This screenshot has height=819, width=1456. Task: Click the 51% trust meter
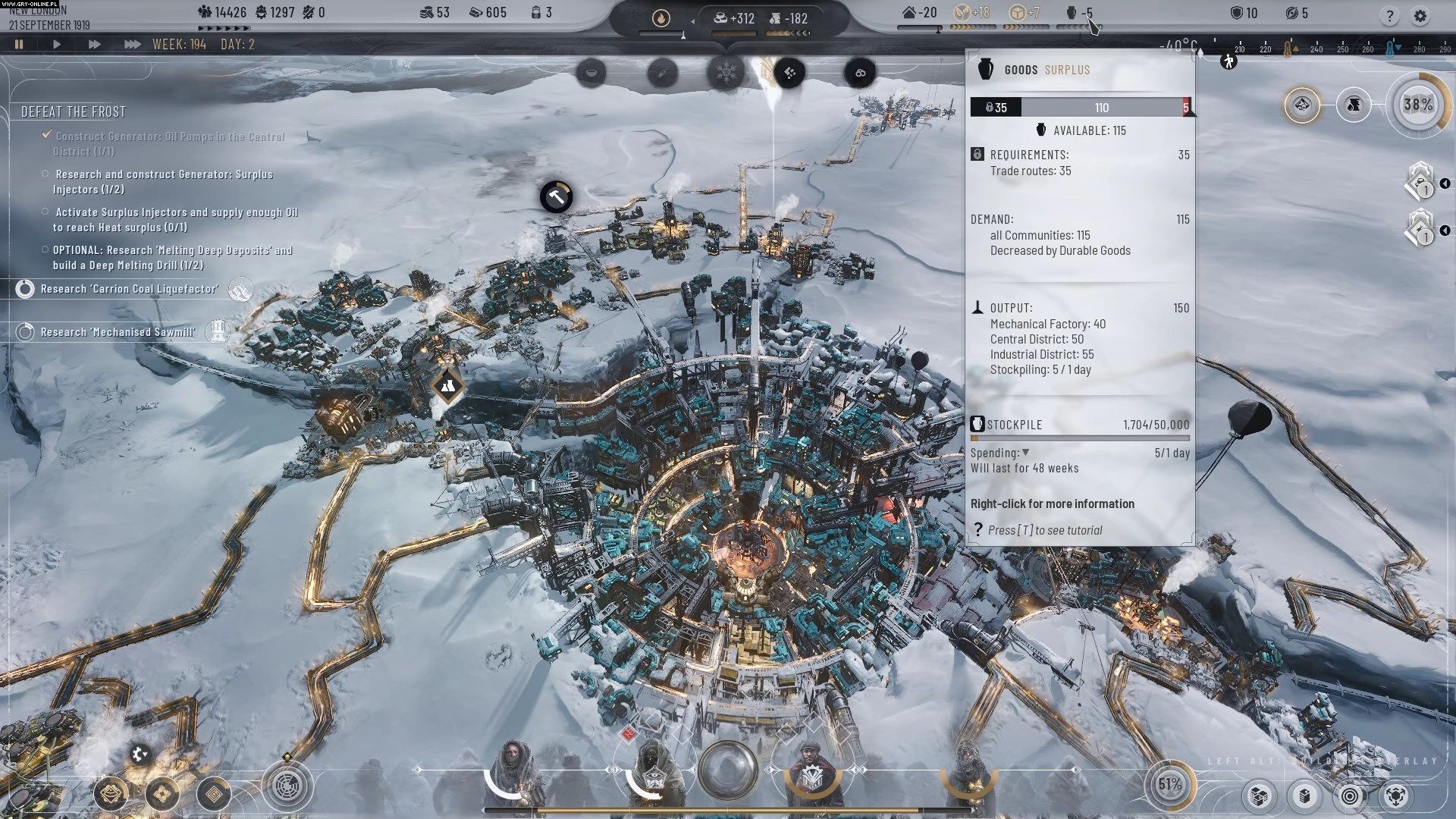coord(1169,784)
